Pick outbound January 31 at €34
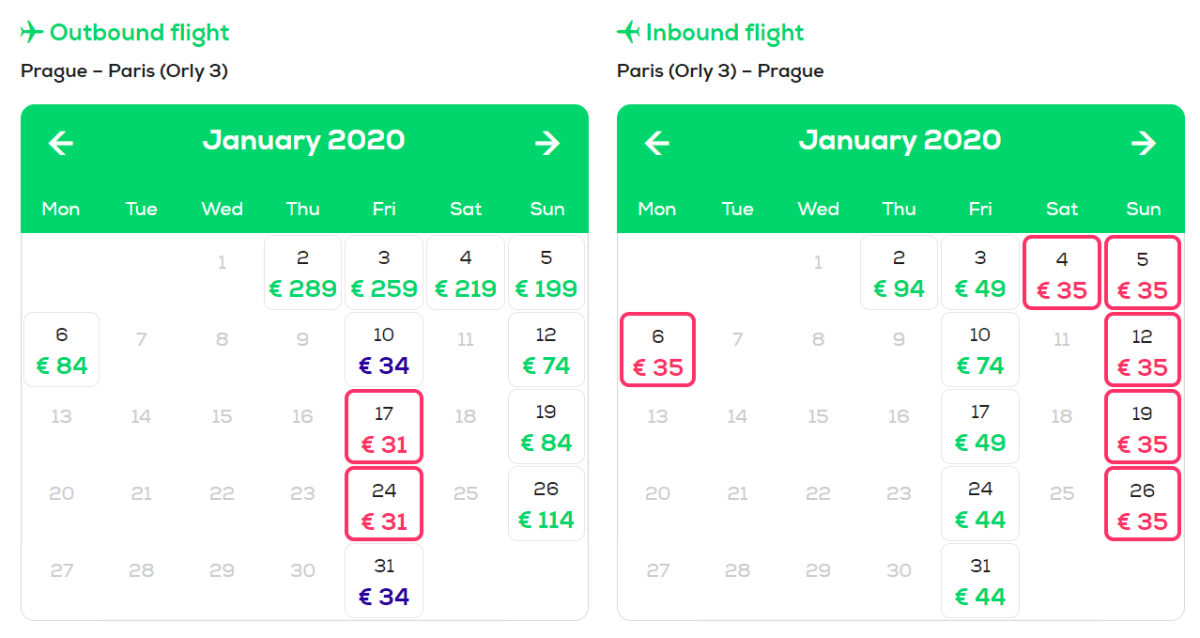Viewport: 1200px width, 638px height. coord(384,582)
